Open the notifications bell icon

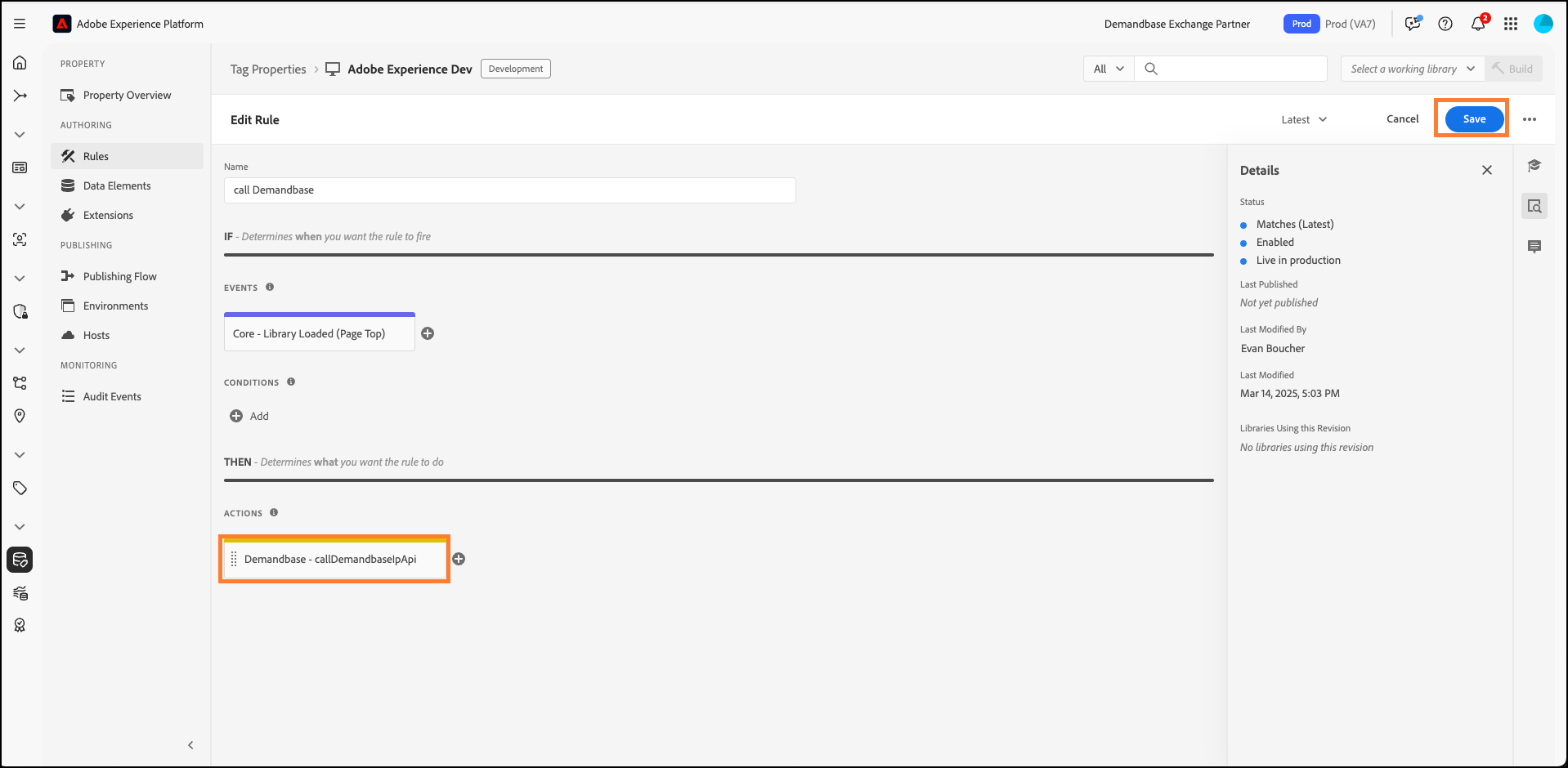click(1478, 24)
